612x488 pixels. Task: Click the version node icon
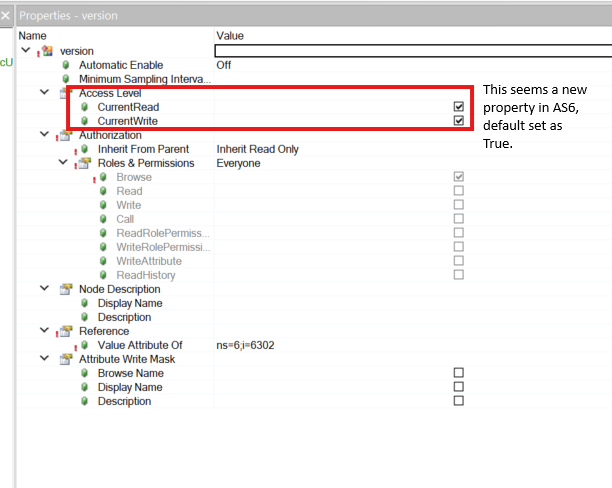pyautogui.click(x=48, y=51)
